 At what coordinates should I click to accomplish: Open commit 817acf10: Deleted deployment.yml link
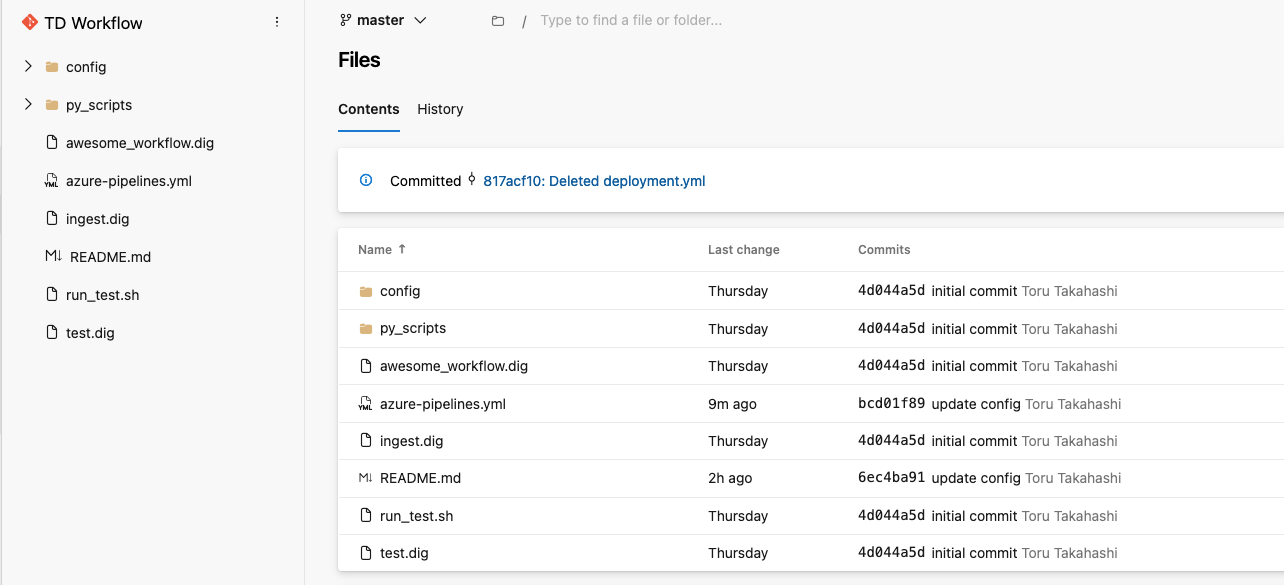tap(594, 181)
